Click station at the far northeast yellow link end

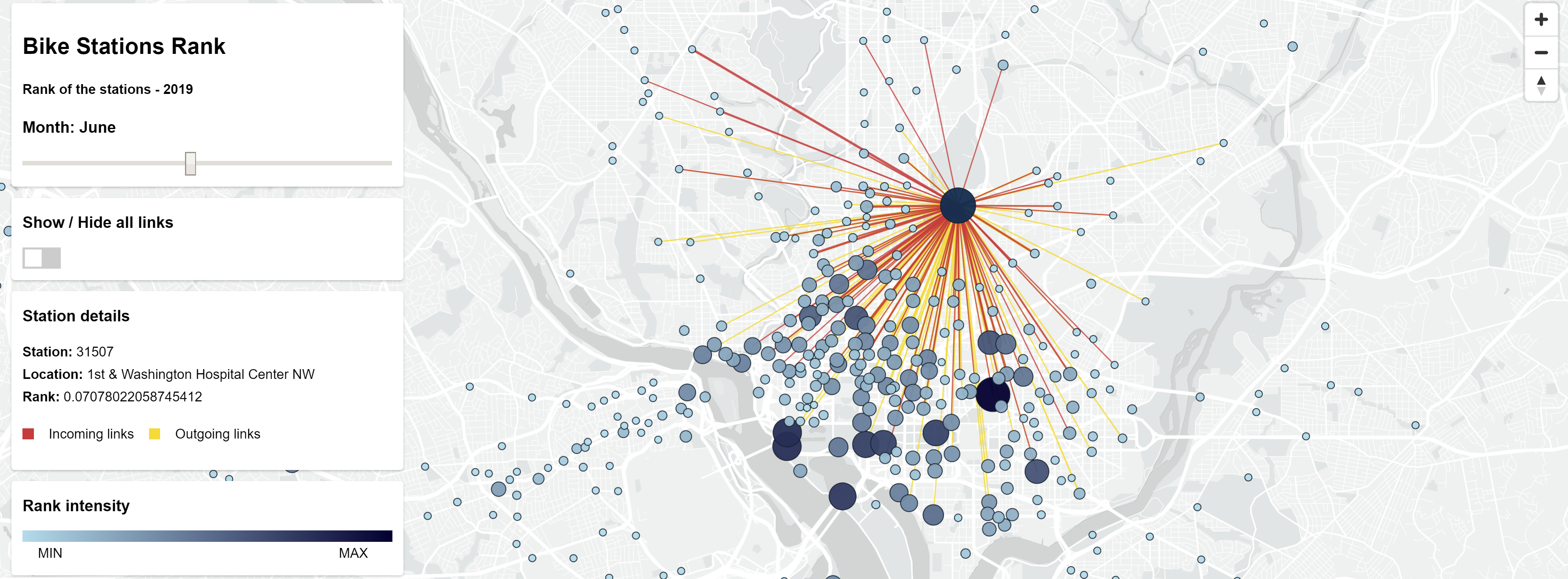(1223, 143)
